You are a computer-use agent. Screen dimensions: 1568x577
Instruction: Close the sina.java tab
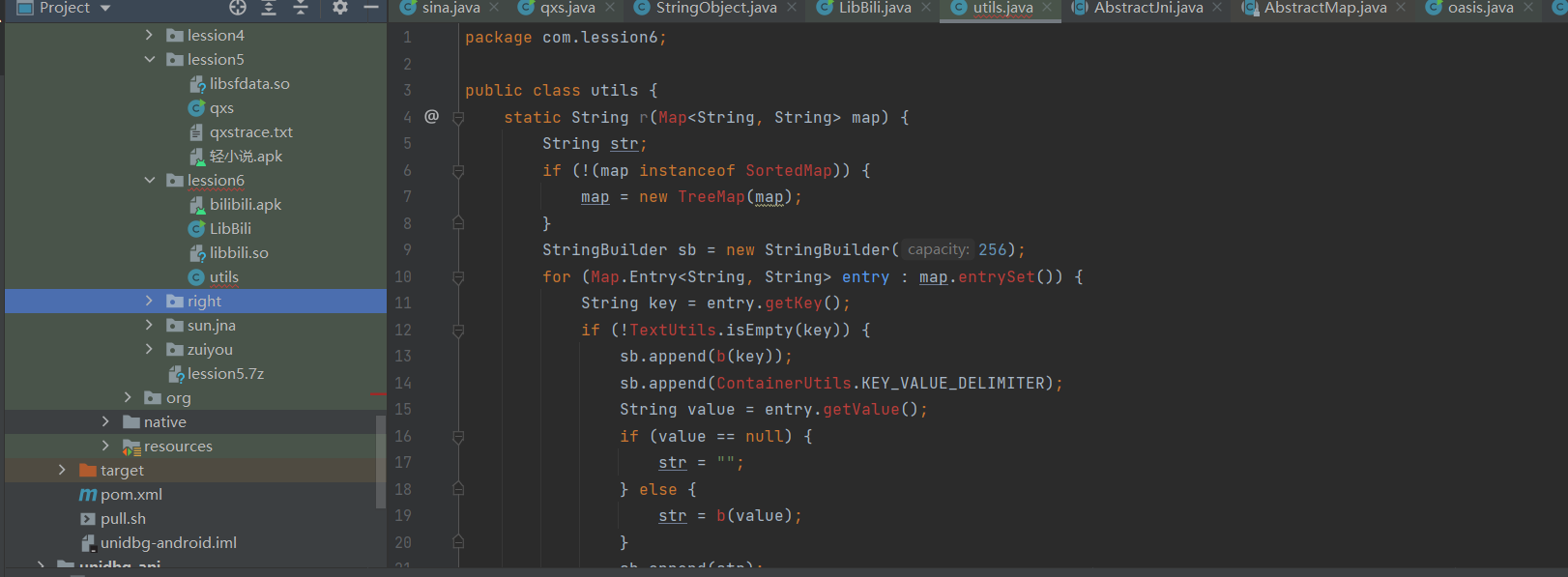494,8
